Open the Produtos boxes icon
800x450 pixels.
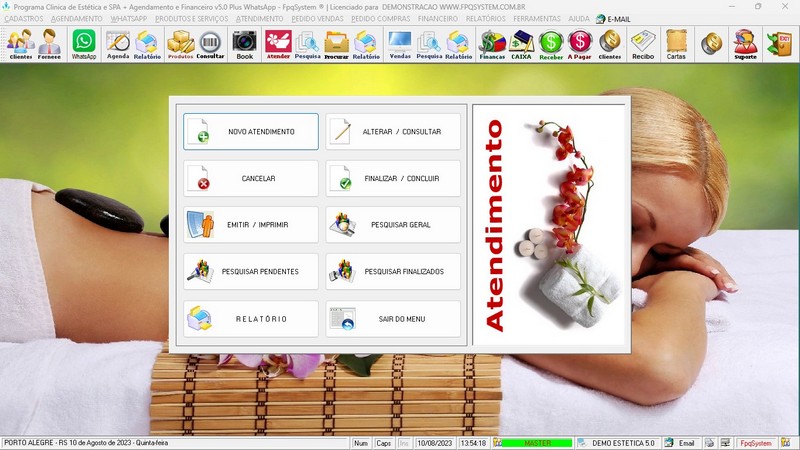181,44
